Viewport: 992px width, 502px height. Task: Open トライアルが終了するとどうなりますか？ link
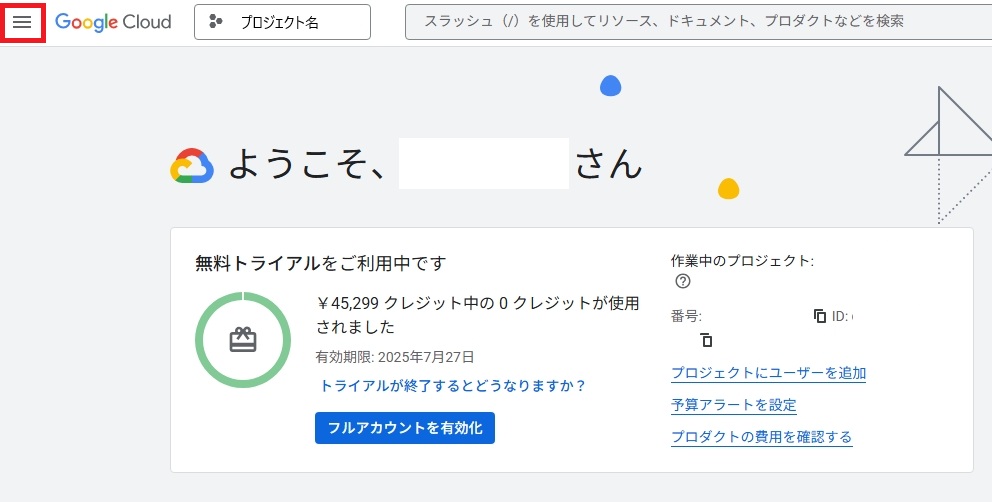coord(452,385)
